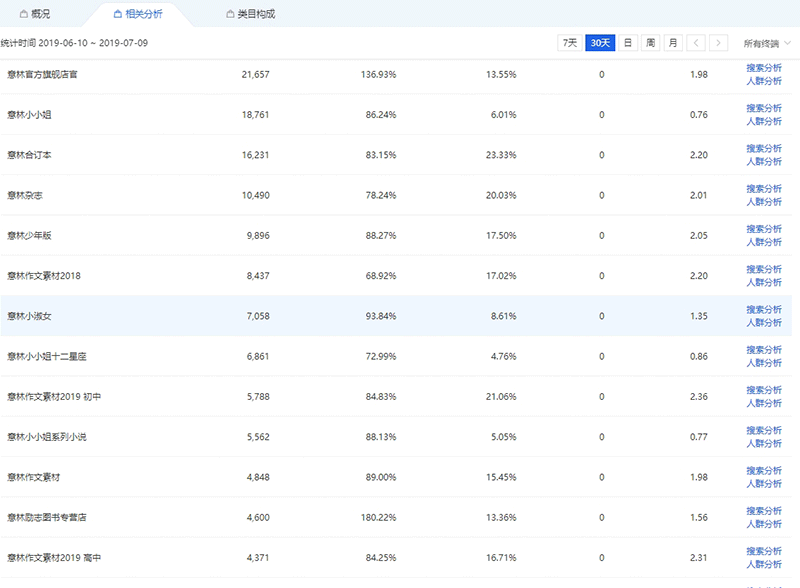Open 搜索分析 for 意林励志图书专营店
800x588 pixels.
click(x=764, y=511)
